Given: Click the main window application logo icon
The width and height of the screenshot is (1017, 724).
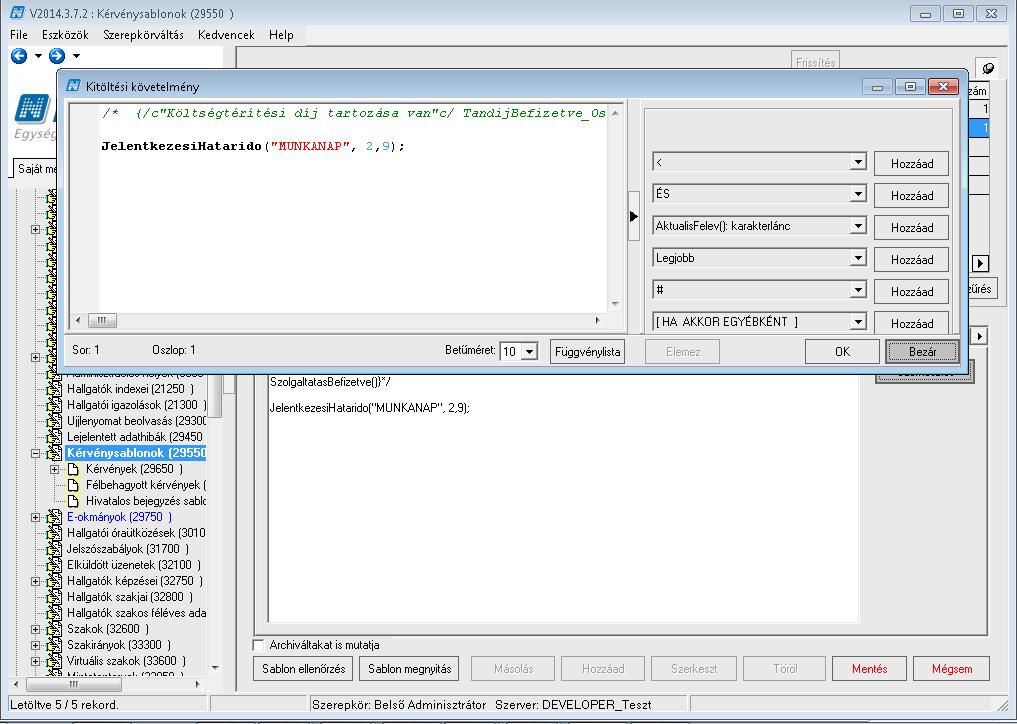Looking at the screenshot, I should pos(17,13).
